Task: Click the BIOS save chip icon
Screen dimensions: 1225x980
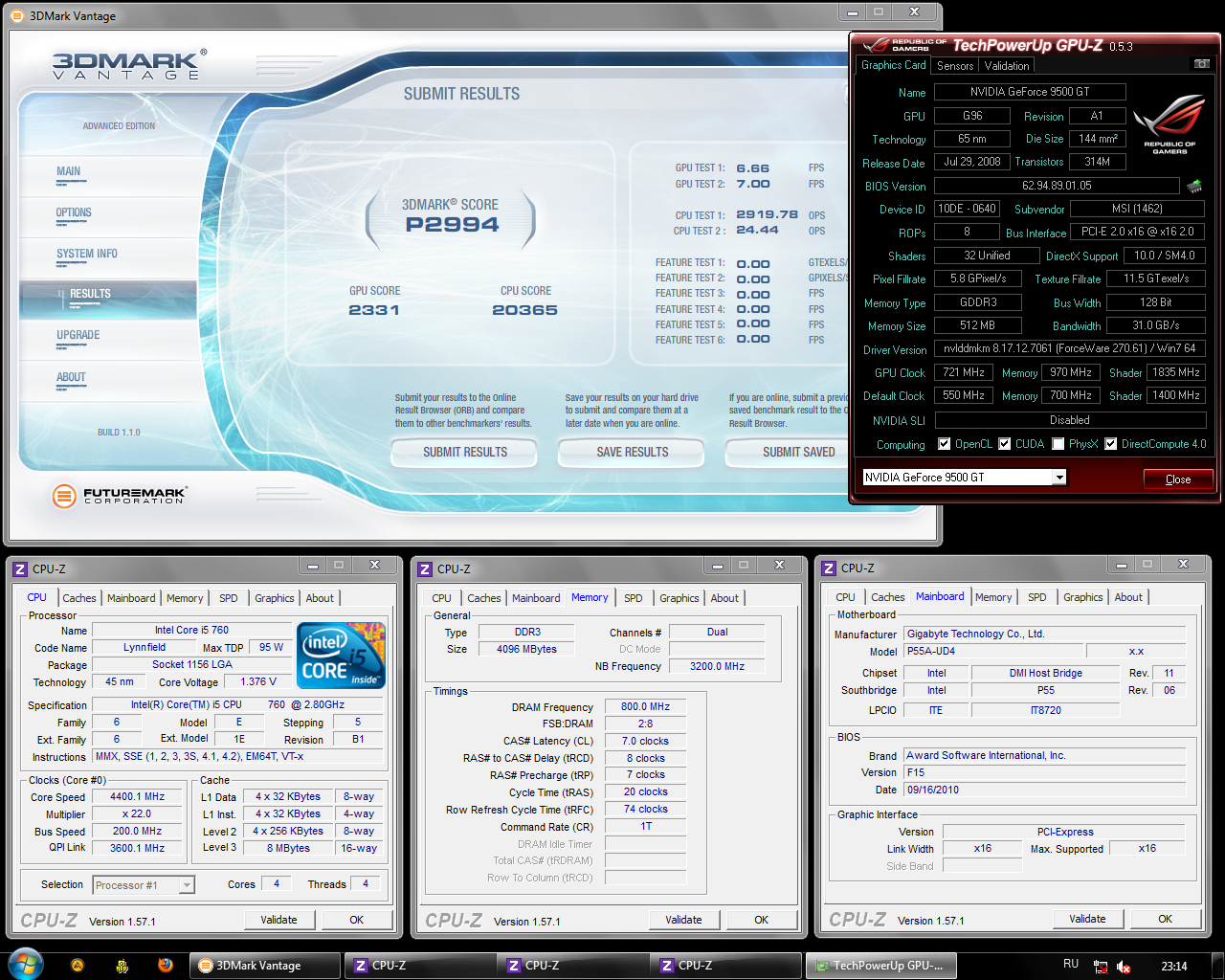Action: click(x=1193, y=186)
